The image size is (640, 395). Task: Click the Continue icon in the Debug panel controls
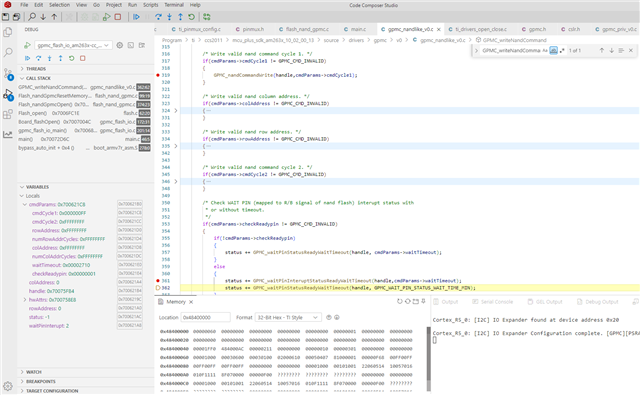28,58
